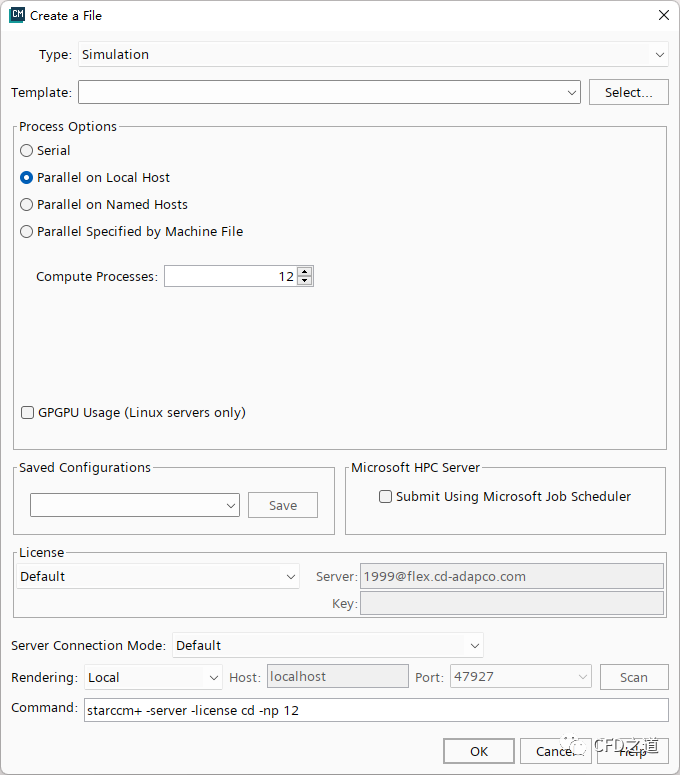The width and height of the screenshot is (680, 775).
Task: Expand the Template combo box
Action: point(329,93)
